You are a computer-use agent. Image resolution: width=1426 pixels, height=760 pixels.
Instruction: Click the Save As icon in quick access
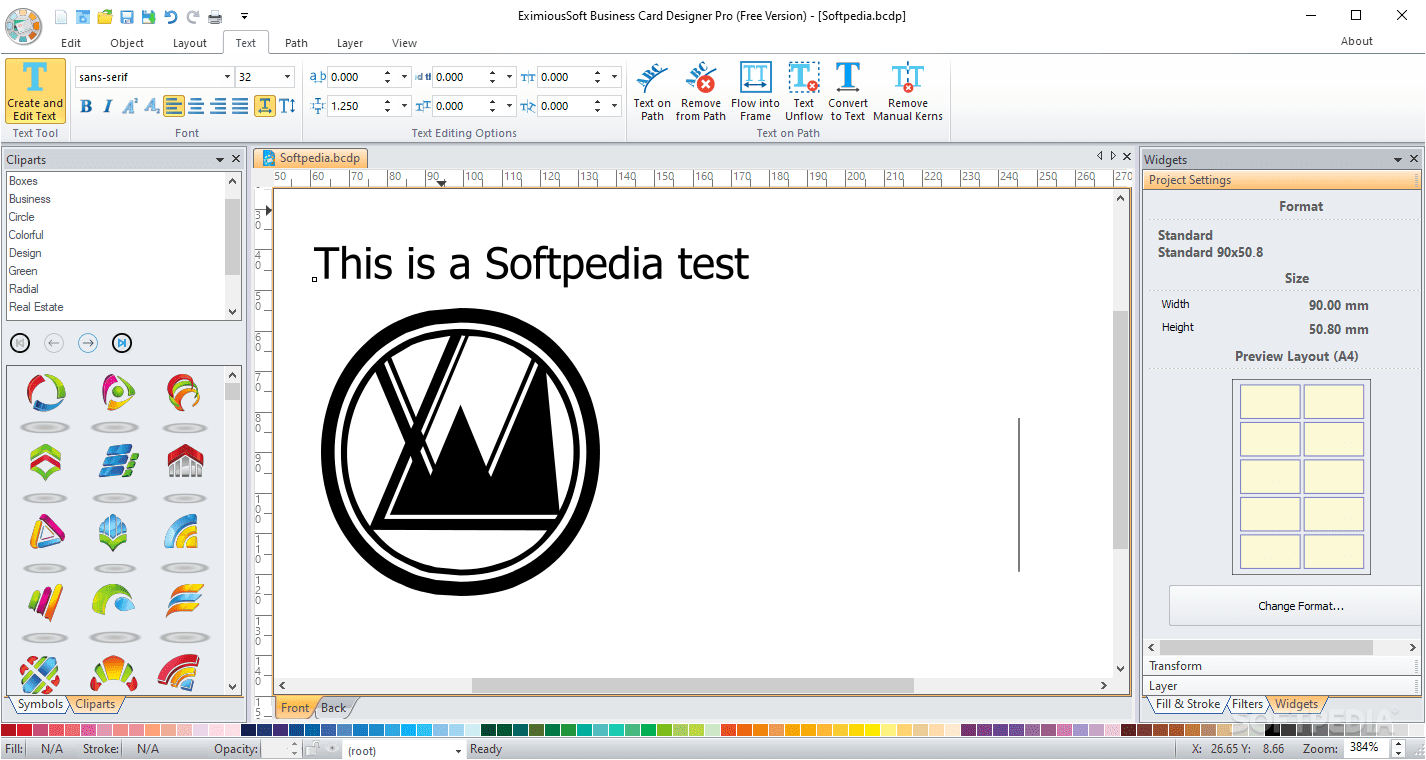coord(149,17)
